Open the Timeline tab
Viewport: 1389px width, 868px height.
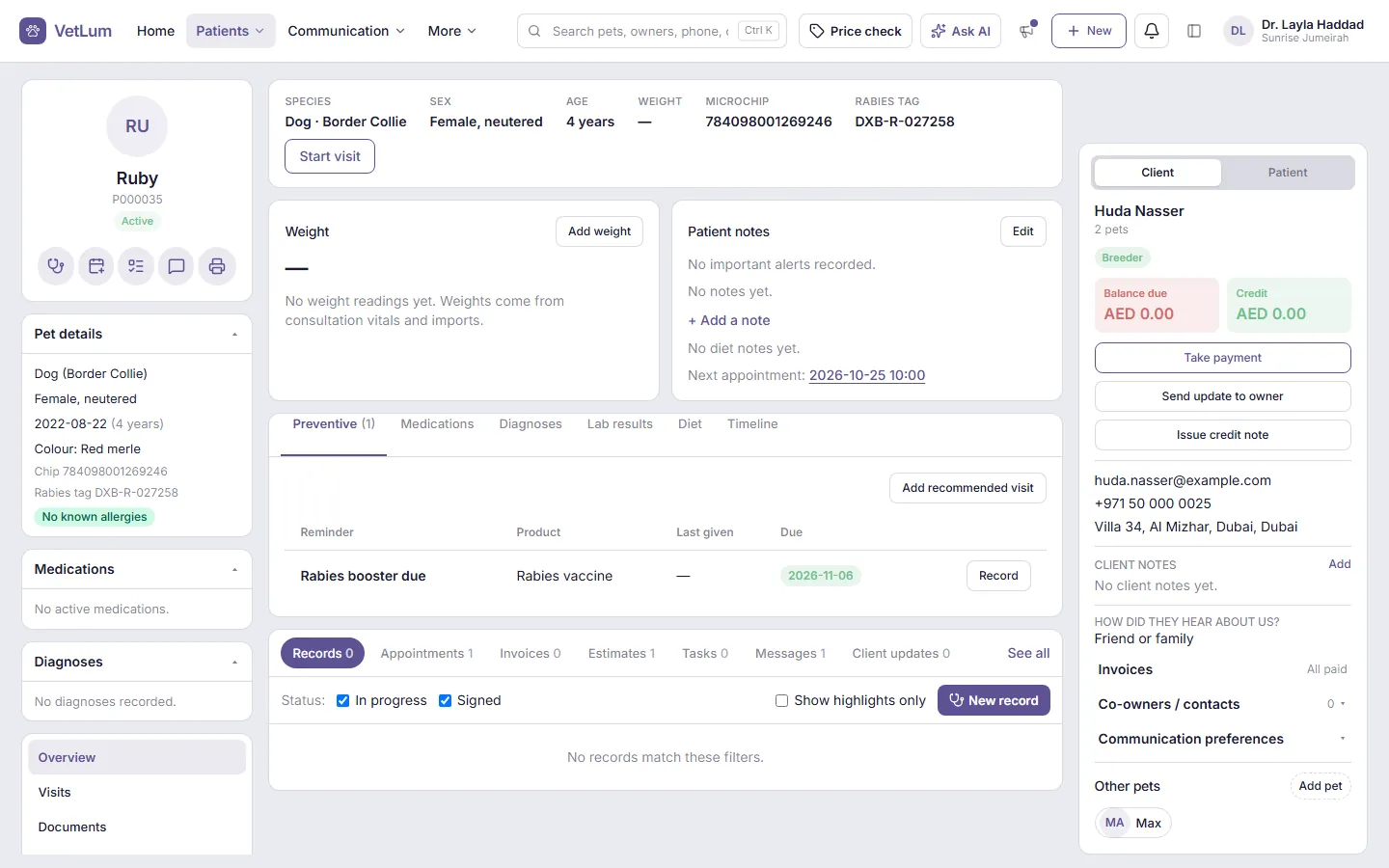coord(752,424)
